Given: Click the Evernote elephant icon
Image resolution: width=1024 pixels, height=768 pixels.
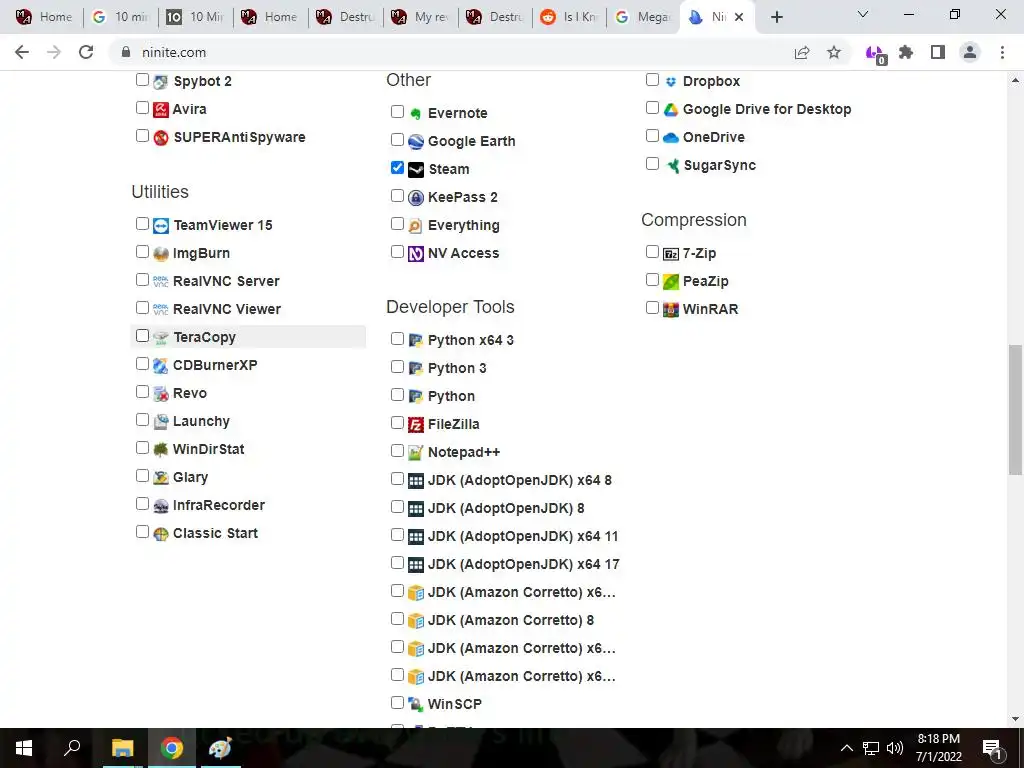Looking at the screenshot, I should tap(416, 114).
